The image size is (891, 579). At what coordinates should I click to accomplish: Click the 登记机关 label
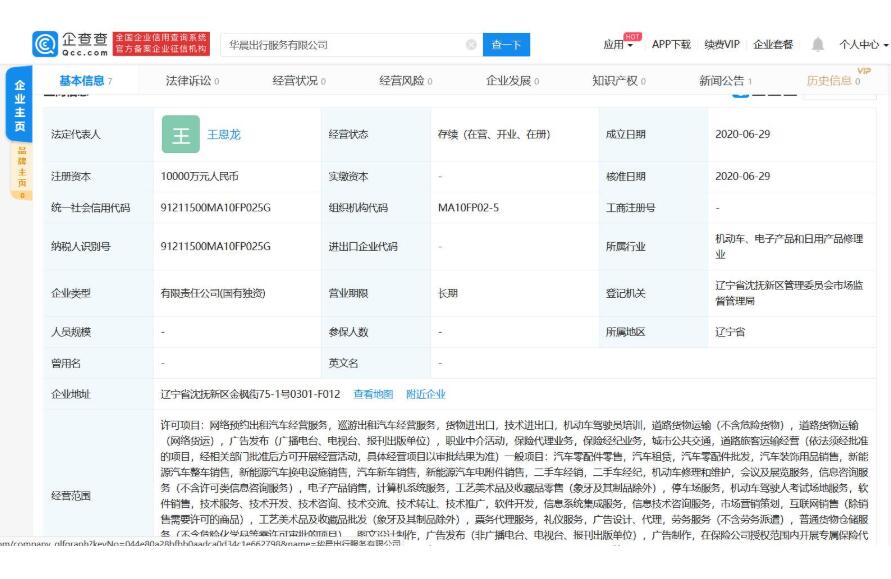(x=626, y=294)
